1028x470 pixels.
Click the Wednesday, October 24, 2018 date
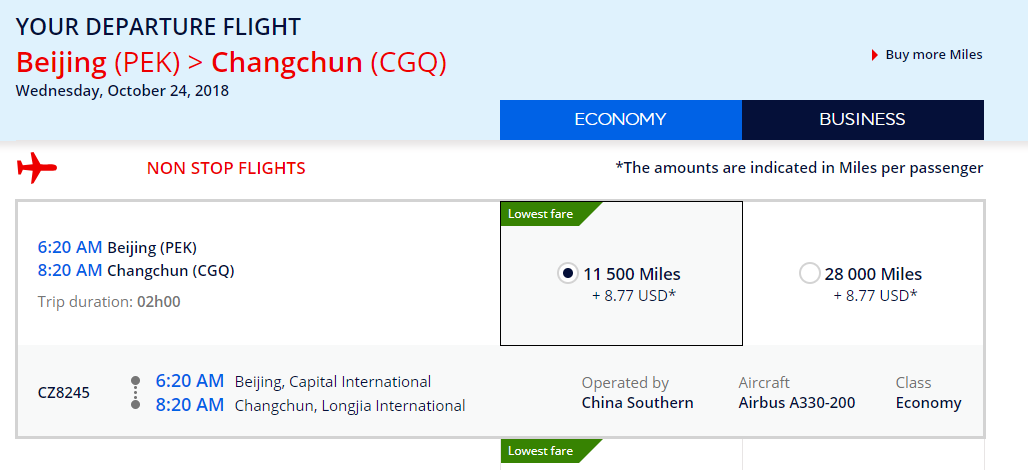(x=122, y=90)
